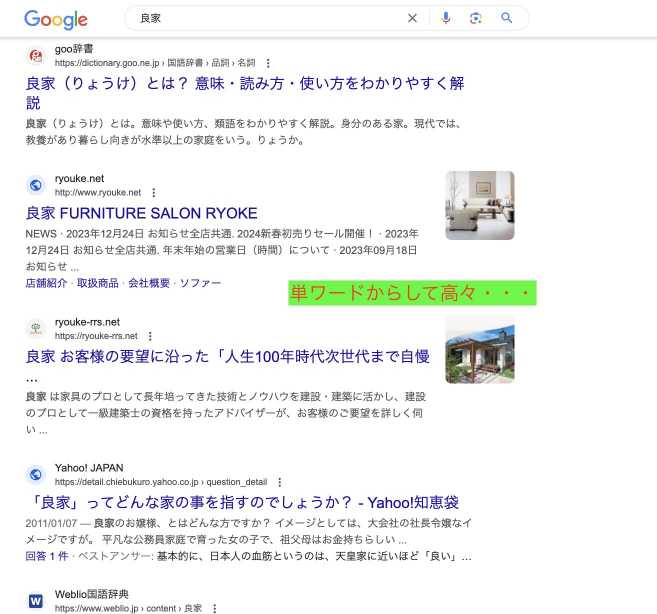Open the result 良家（りょうけ）とは？ 意味・読み方
Image resolution: width=657 pixels, height=614 pixels.
click(245, 93)
